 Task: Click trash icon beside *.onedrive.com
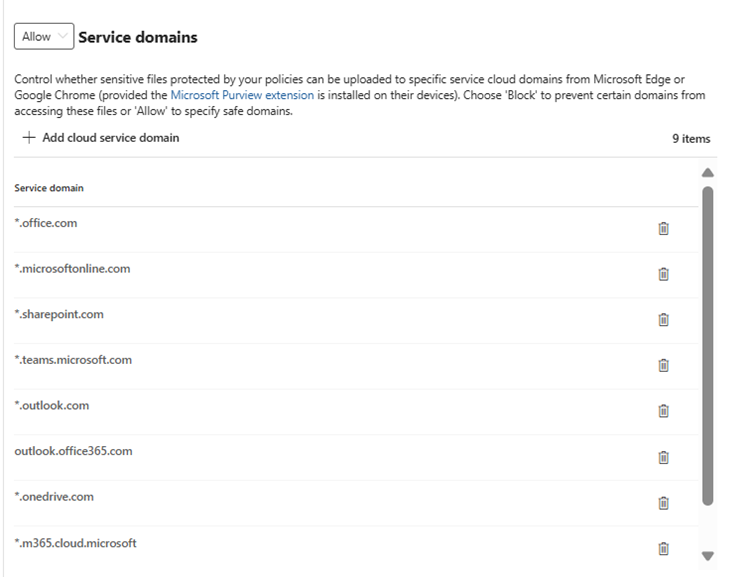[x=663, y=502]
